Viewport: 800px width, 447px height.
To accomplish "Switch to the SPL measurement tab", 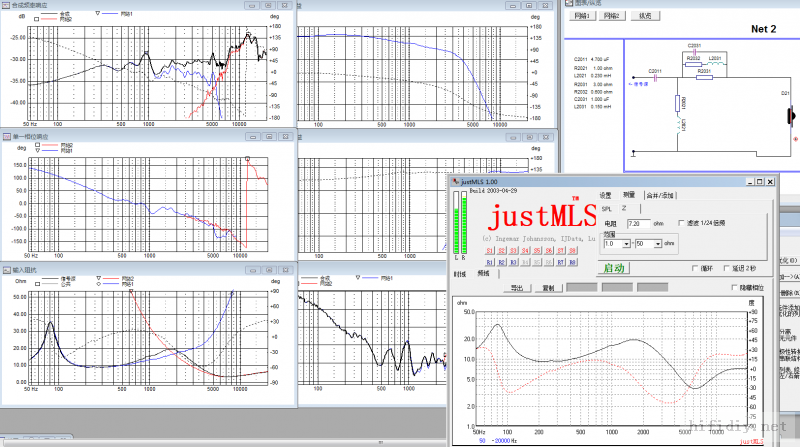I will (605, 208).
